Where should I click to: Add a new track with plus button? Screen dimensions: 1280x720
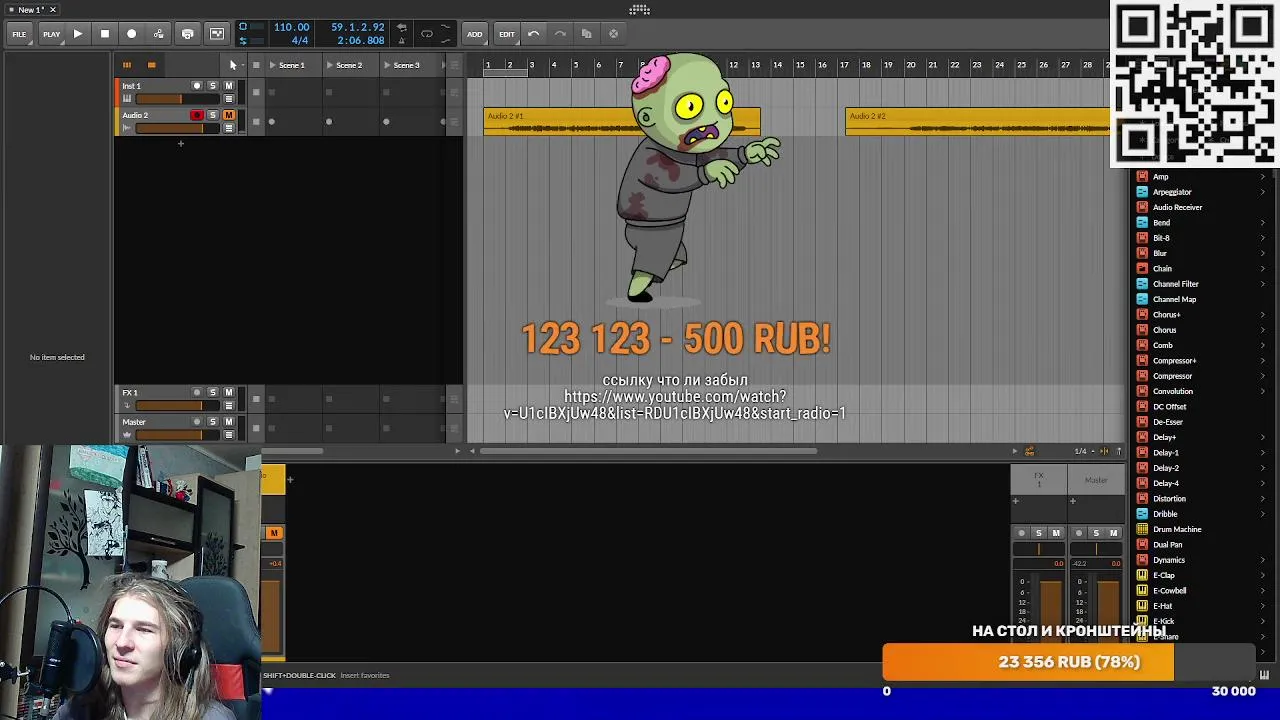[x=181, y=144]
